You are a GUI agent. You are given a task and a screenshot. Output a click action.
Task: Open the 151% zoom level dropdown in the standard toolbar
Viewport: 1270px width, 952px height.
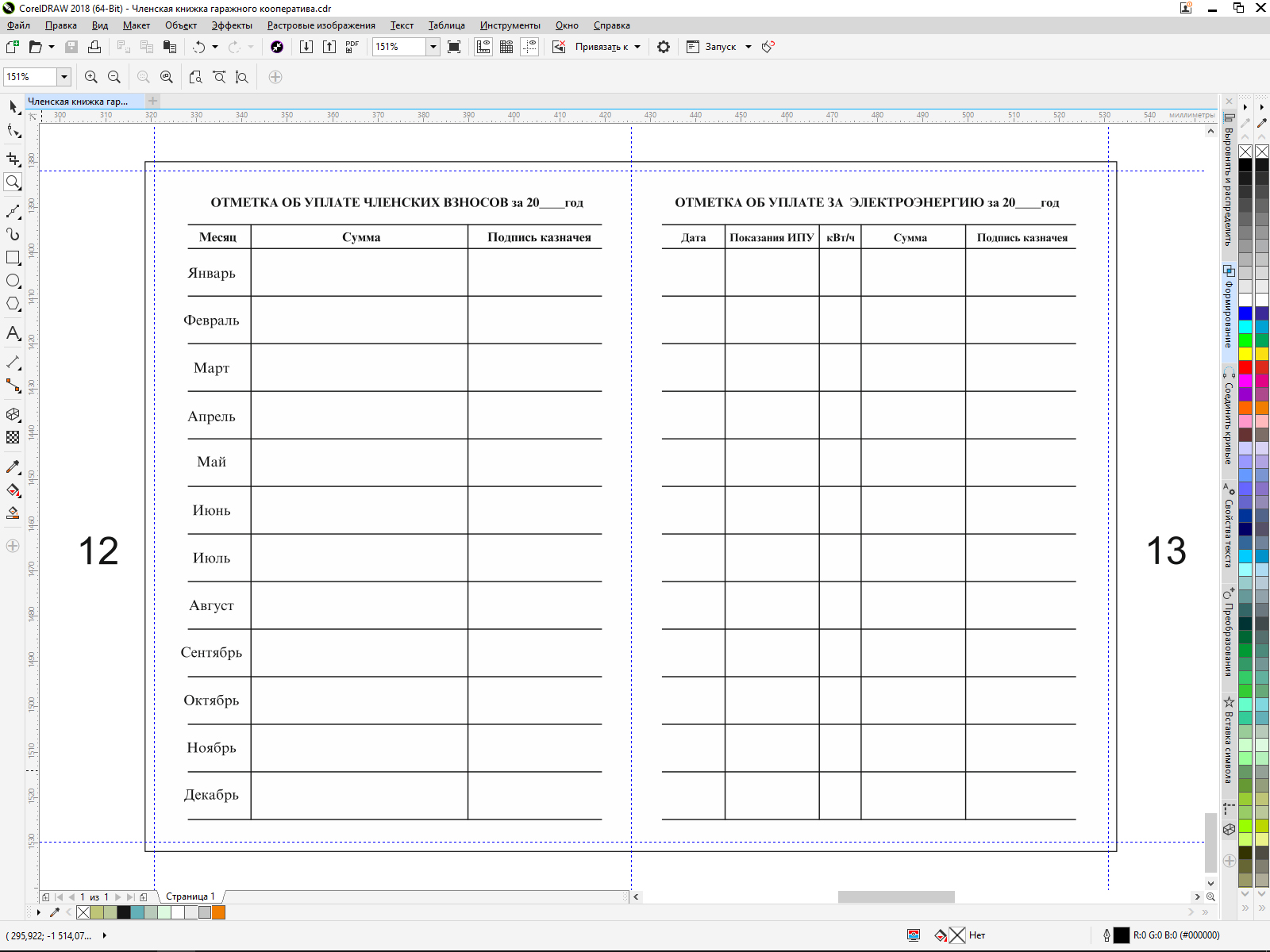433,47
